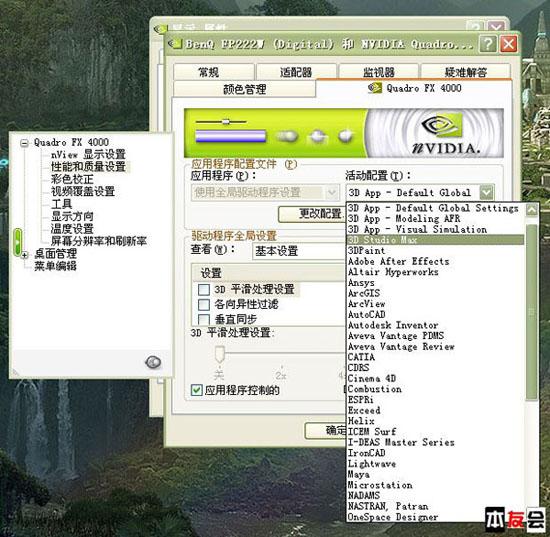Click the 3D smoothing slider thumb
The height and width of the screenshot is (537, 550).
click(220, 354)
